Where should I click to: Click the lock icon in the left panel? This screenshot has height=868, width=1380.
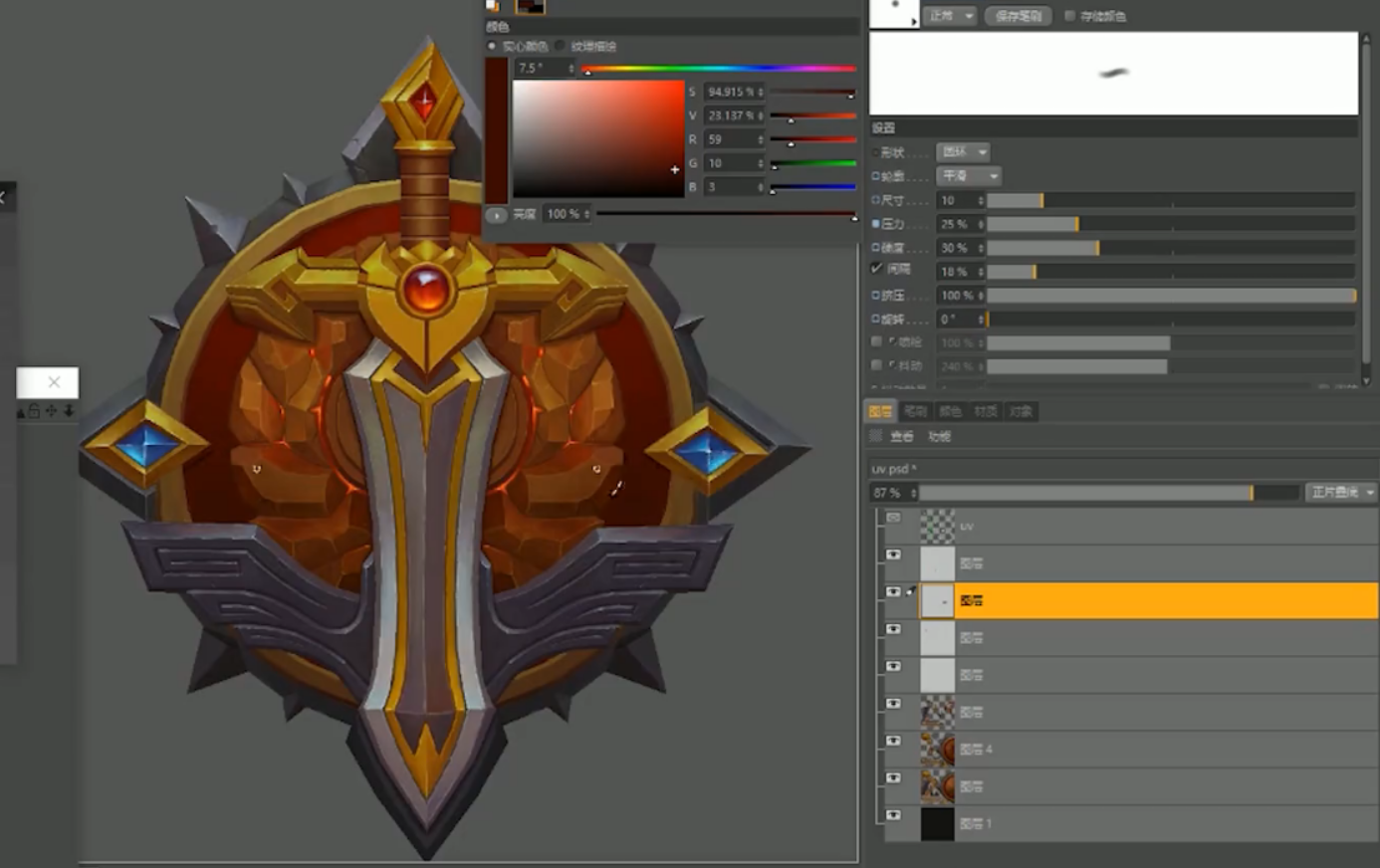pyautogui.click(x=34, y=411)
